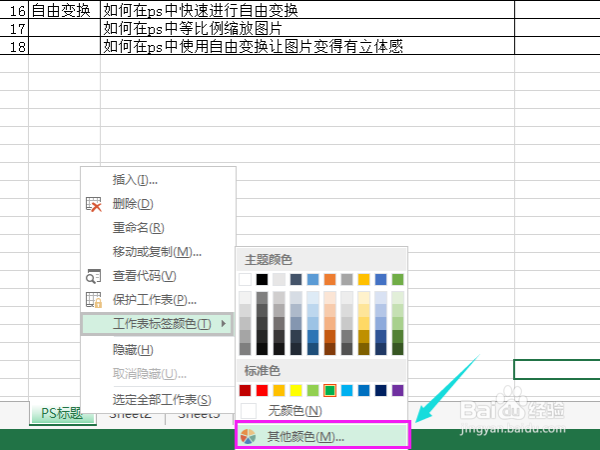Select row header 17
The height and width of the screenshot is (450, 600).
click(14, 28)
